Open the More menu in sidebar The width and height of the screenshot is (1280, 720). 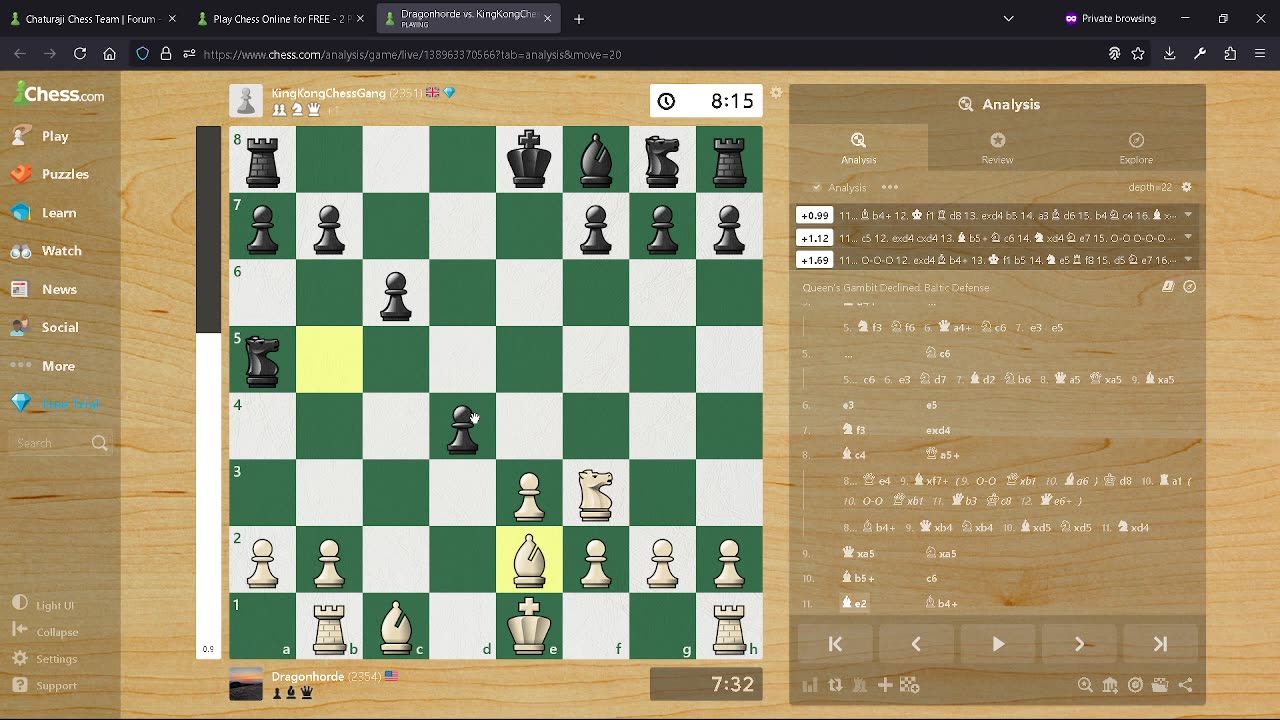(44, 366)
